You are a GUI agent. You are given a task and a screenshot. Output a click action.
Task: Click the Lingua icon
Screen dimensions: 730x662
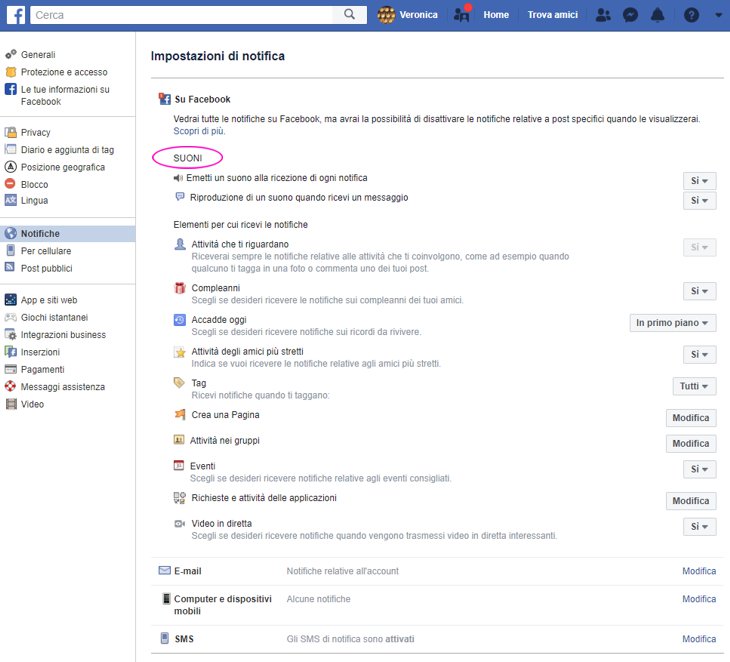coord(11,200)
